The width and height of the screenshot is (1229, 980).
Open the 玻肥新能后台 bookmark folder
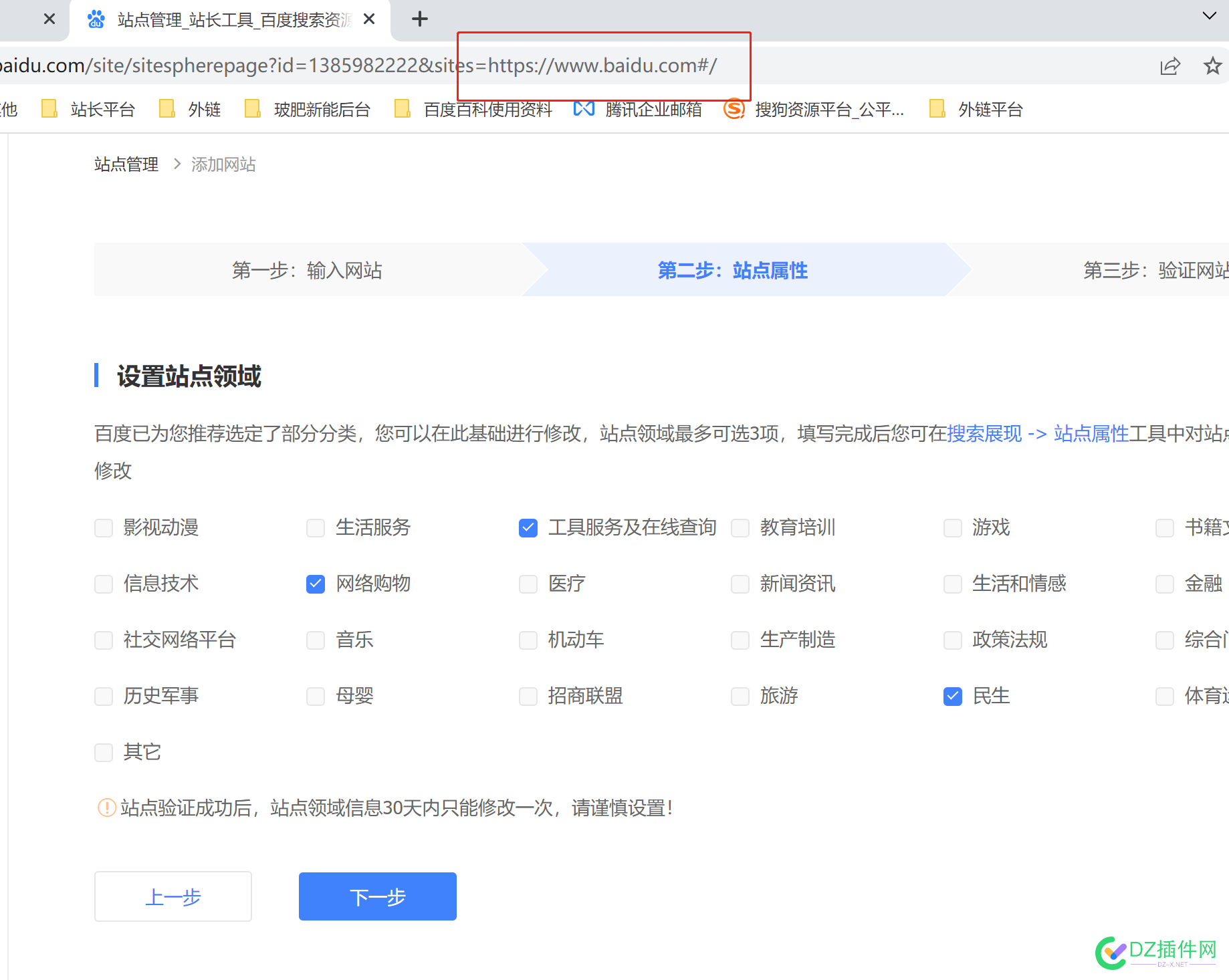click(x=308, y=109)
